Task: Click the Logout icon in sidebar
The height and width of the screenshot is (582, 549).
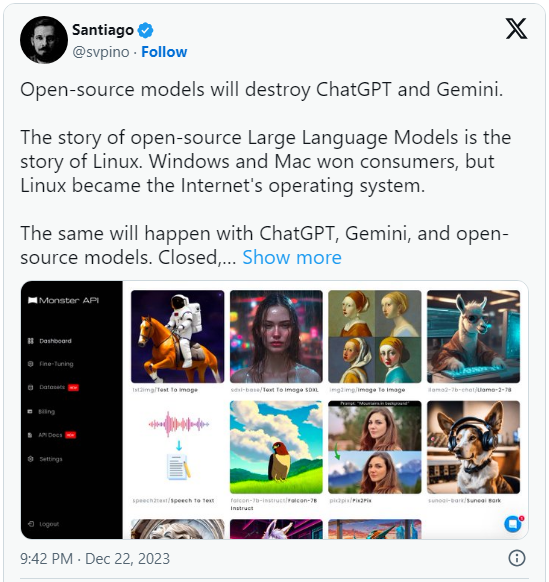Action: point(31,524)
